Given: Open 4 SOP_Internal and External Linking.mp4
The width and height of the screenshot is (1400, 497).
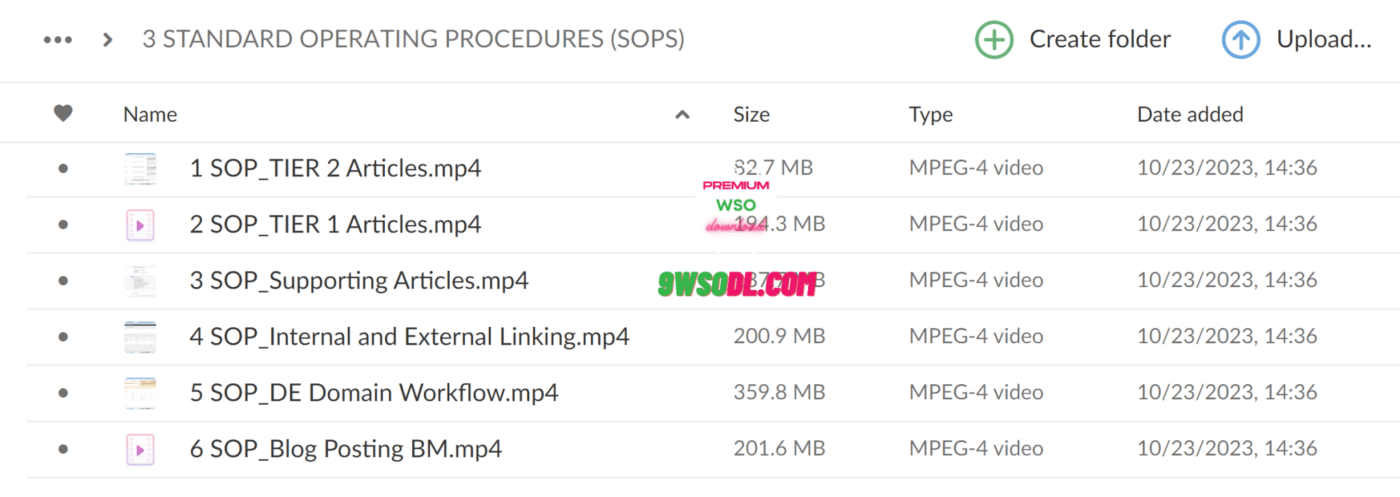Looking at the screenshot, I should coord(409,337).
